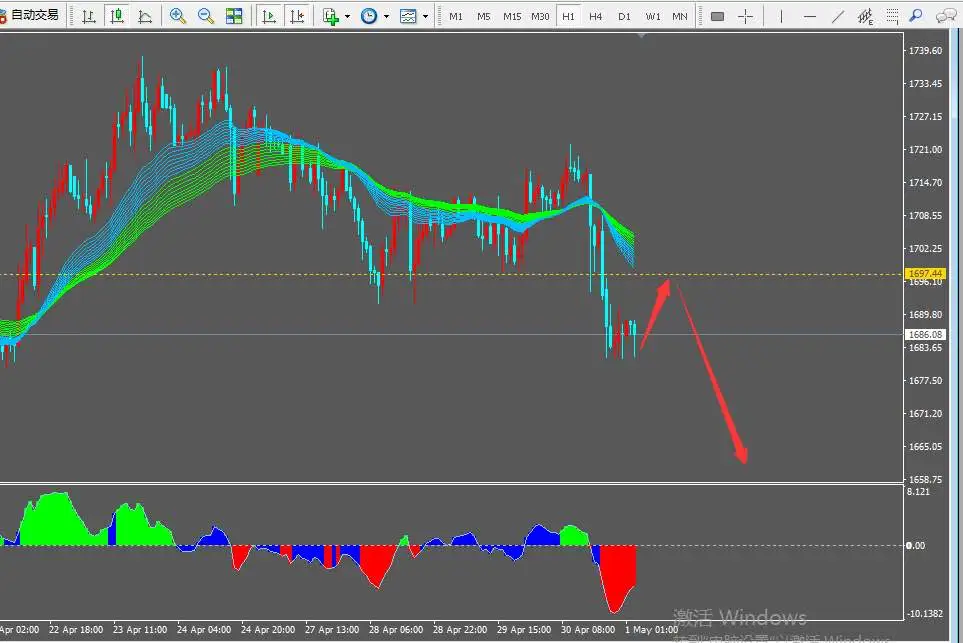
Task: Click the 1658.75 price scale value
Action: click(925, 479)
